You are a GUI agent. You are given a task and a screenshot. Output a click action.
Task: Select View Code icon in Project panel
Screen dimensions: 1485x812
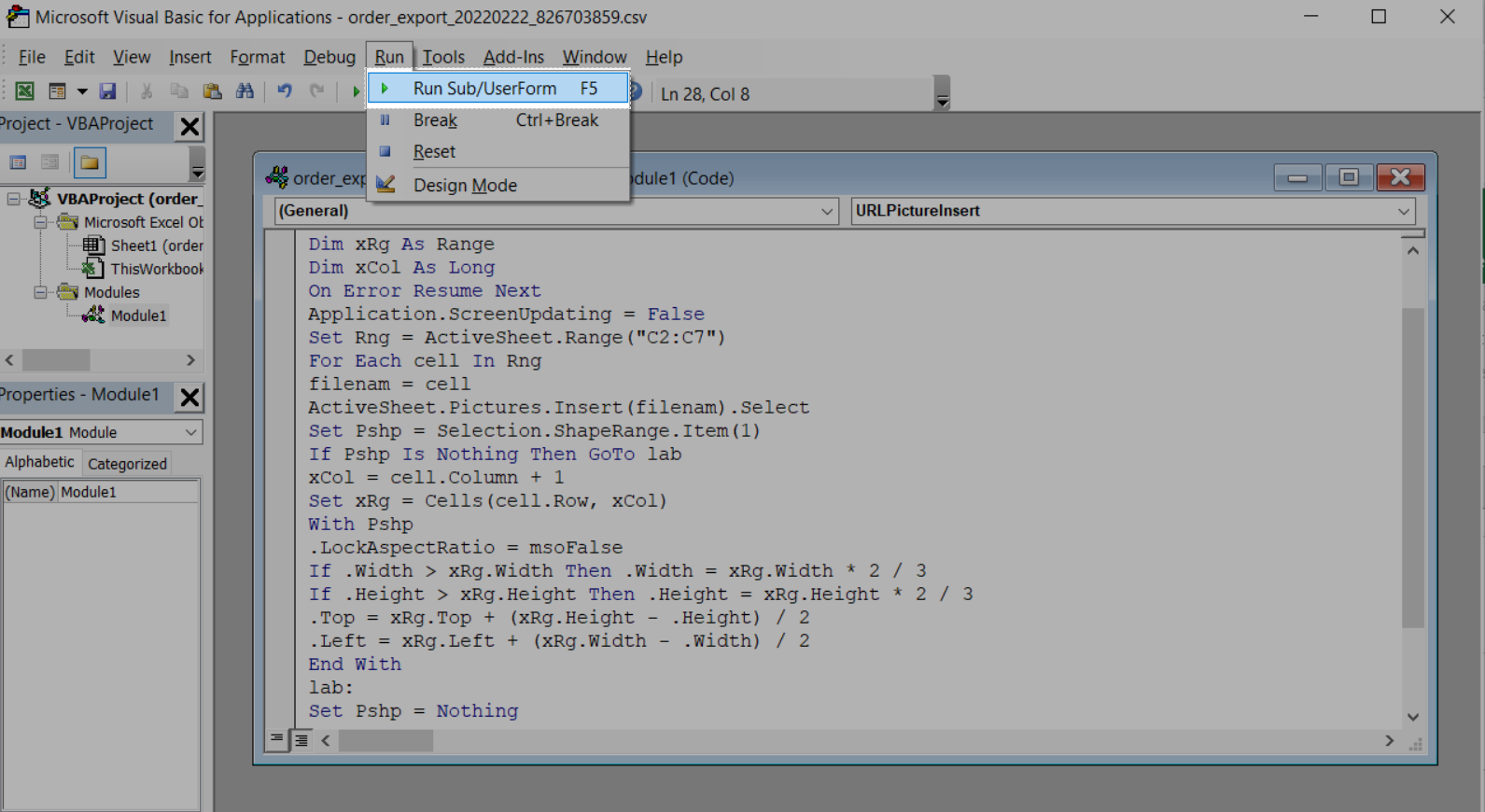pos(18,162)
